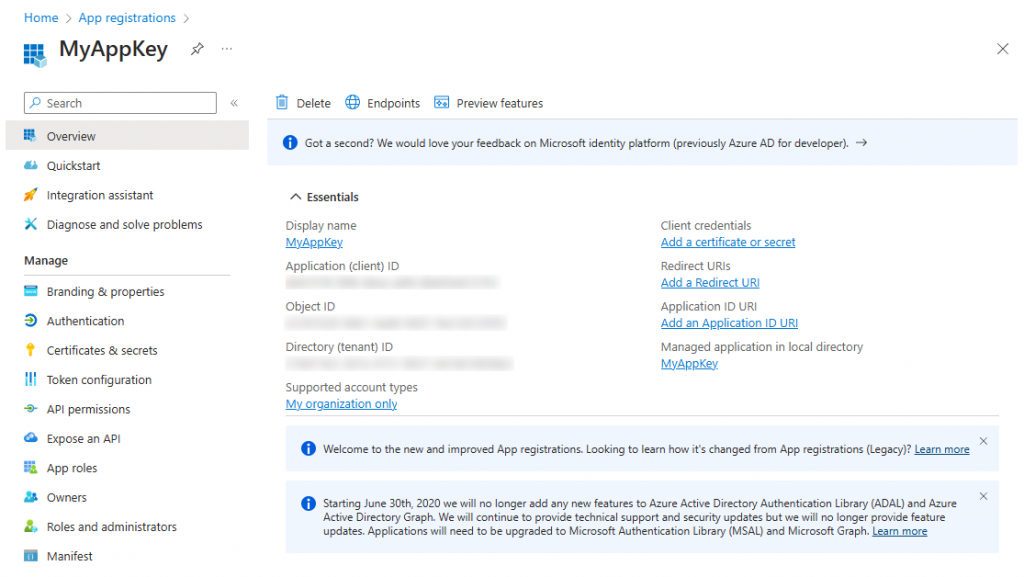The width and height of the screenshot is (1024, 577).
Task: Click the pin icon next to MyAppKey
Action: tap(197, 49)
